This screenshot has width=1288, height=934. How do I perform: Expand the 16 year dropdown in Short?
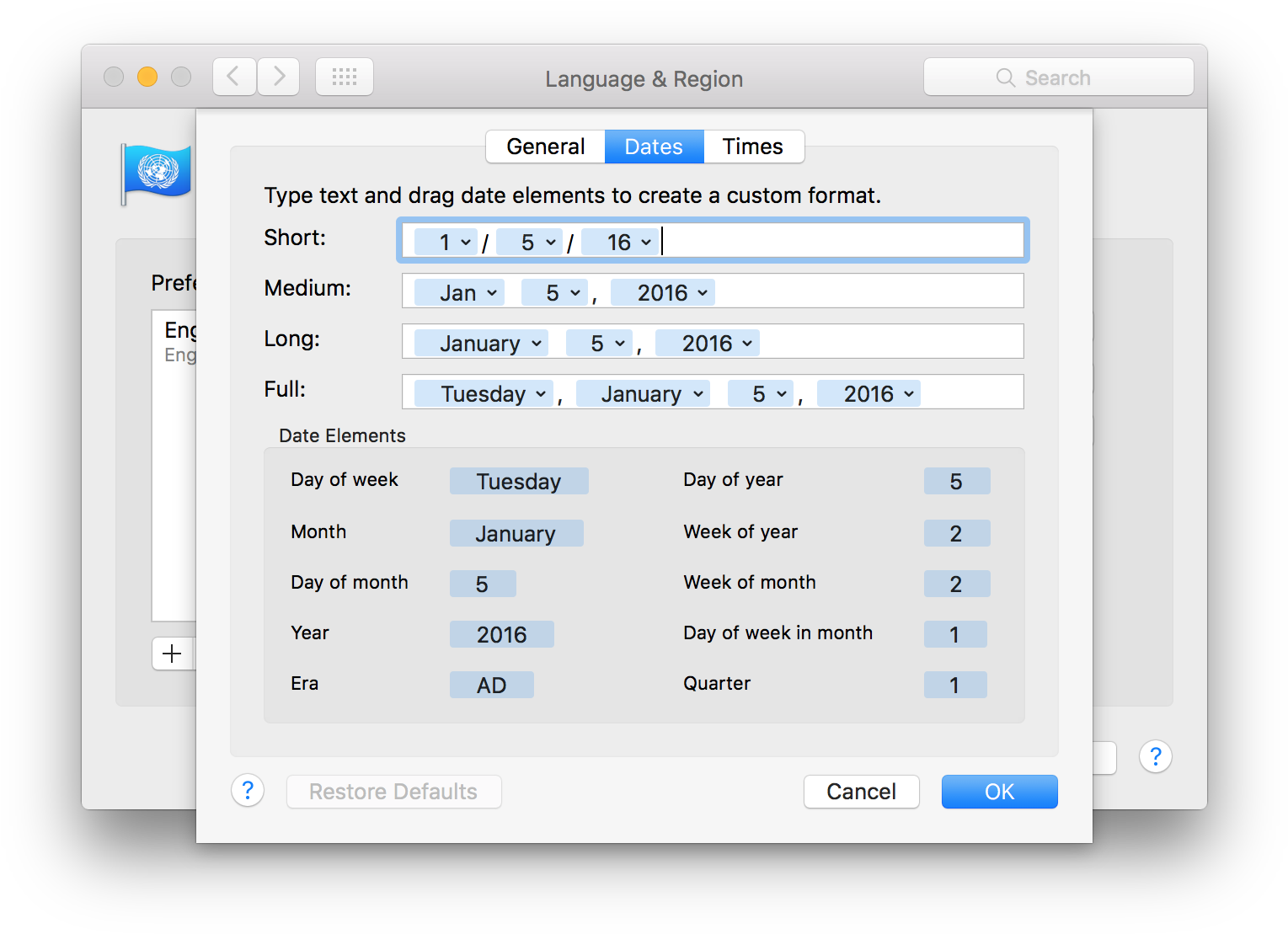click(x=645, y=243)
